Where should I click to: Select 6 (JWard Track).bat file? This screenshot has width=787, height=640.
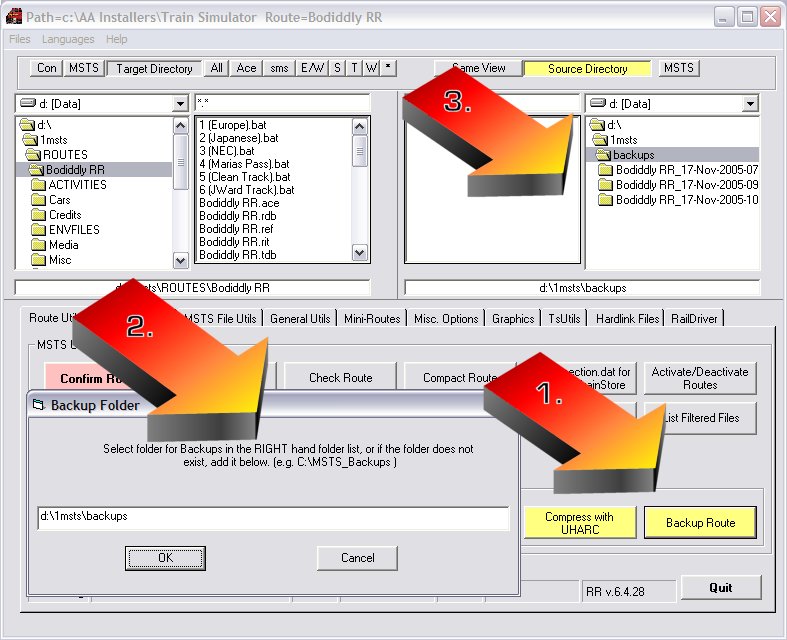point(246,190)
